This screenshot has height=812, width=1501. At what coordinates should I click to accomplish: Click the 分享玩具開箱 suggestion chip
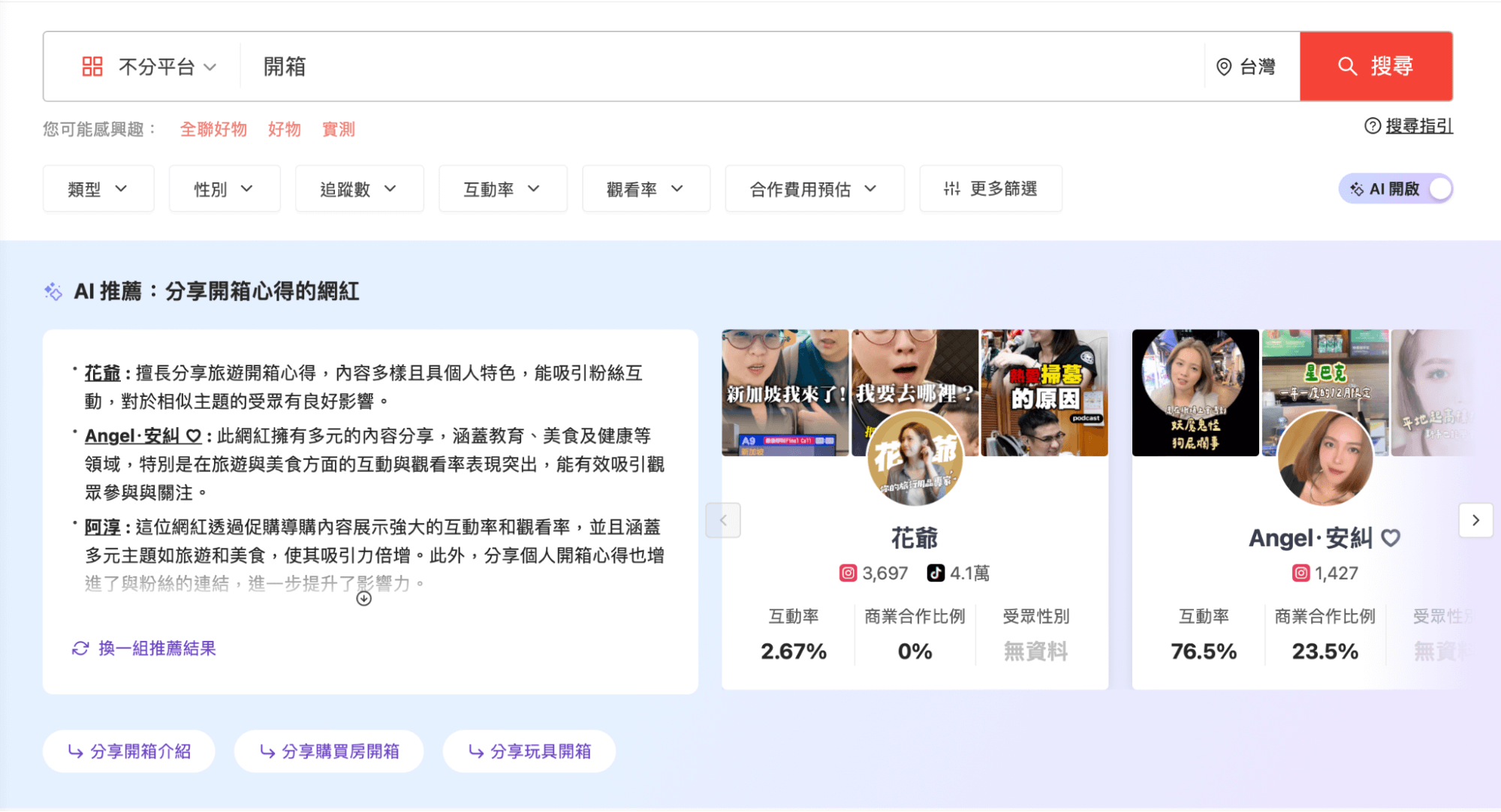pyautogui.click(x=529, y=751)
